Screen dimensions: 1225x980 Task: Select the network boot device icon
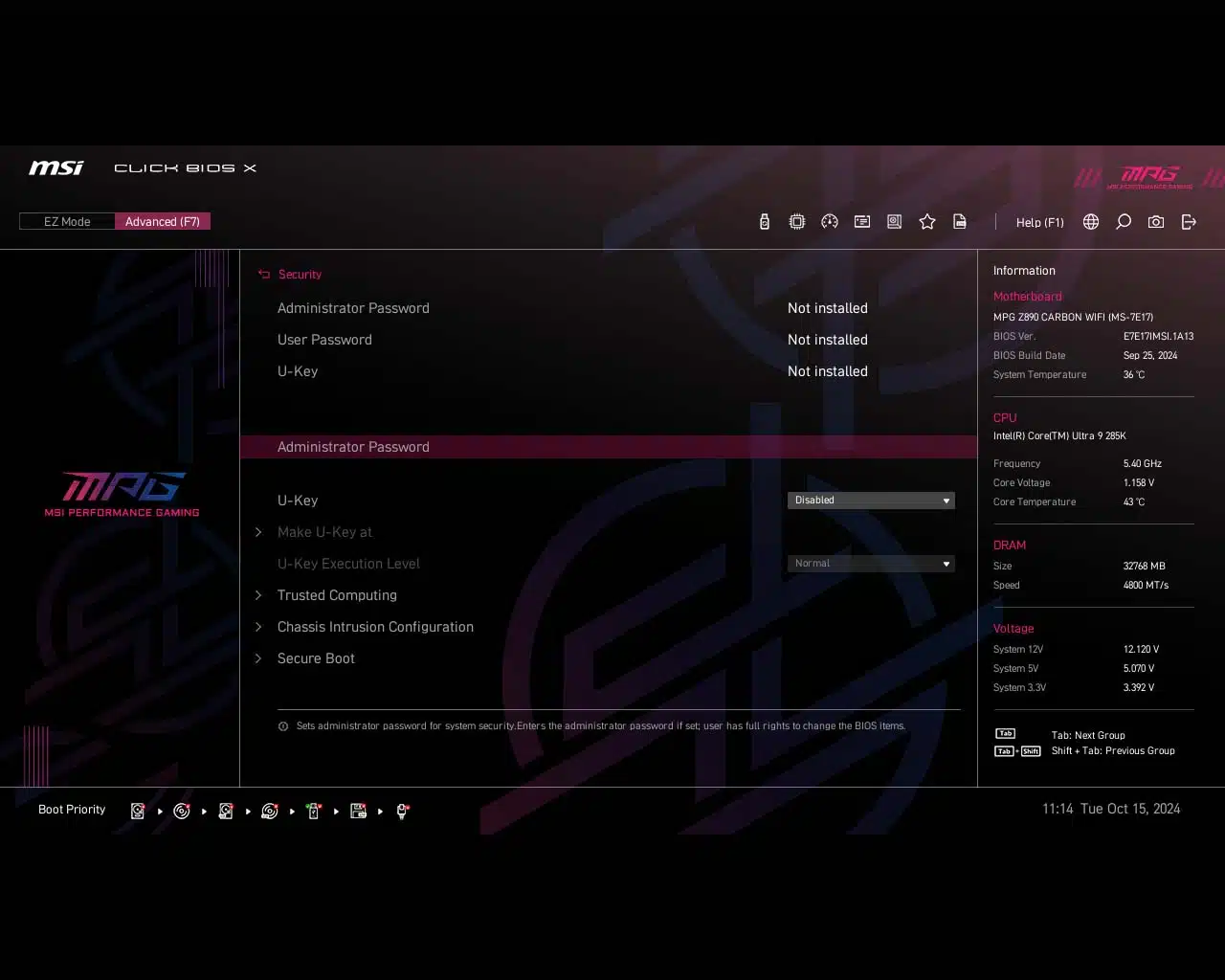[403, 811]
